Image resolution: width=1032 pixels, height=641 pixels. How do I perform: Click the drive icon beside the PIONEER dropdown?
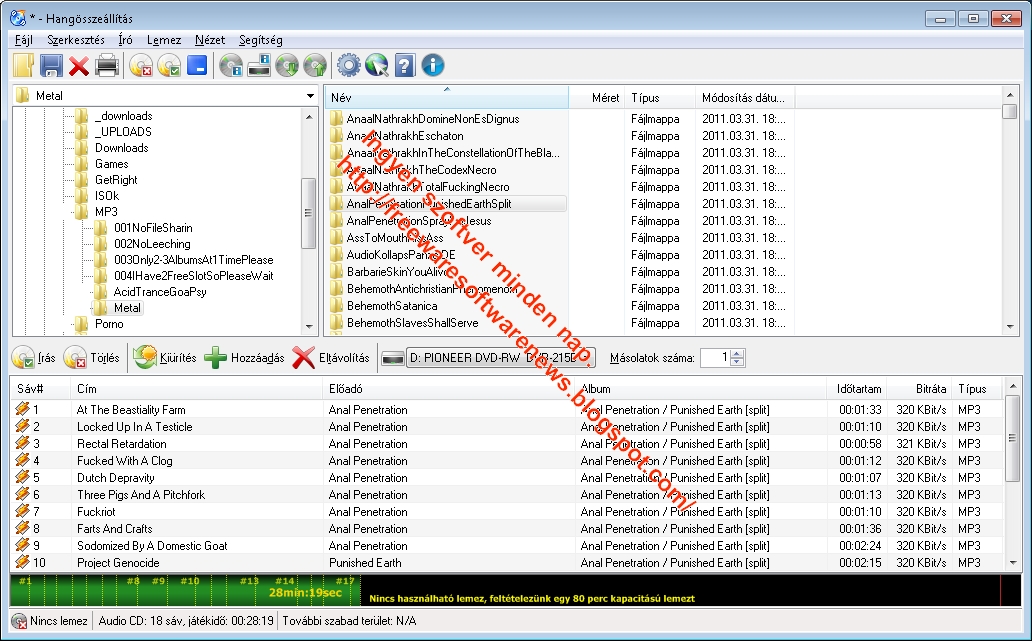pyautogui.click(x=392, y=358)
